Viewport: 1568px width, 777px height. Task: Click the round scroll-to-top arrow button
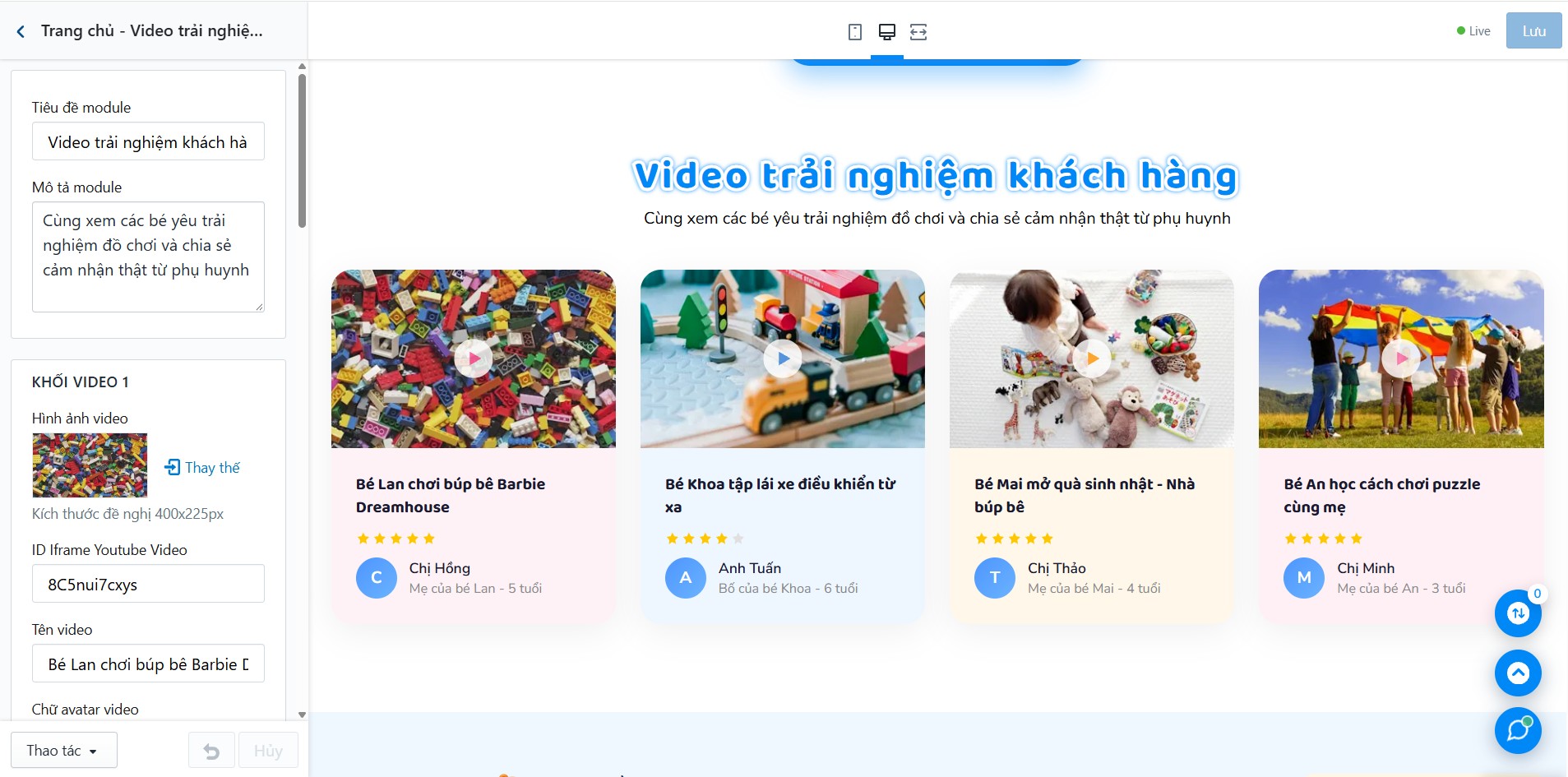pyautogui.click(x=1518, y=673)
